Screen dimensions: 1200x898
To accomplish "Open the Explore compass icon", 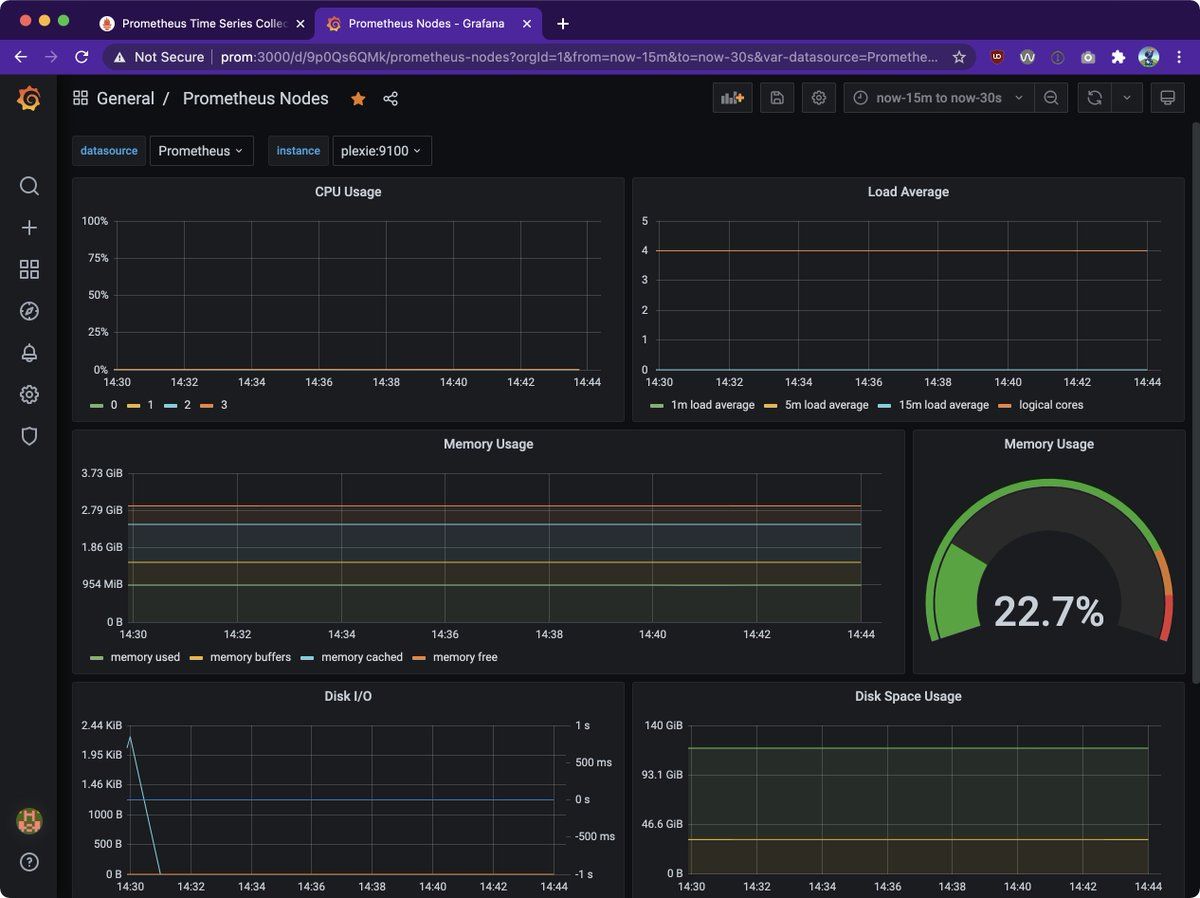I will [29, 311].
